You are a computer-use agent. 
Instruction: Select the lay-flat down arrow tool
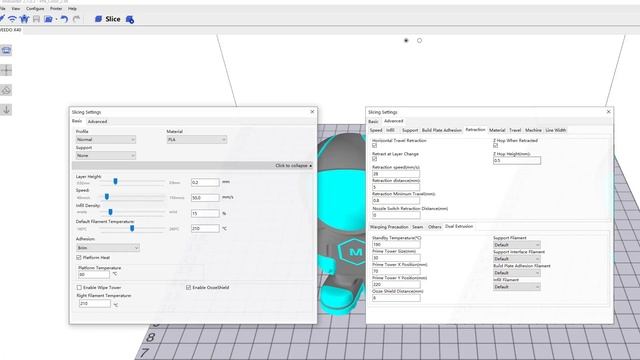(x=6, y=109)
